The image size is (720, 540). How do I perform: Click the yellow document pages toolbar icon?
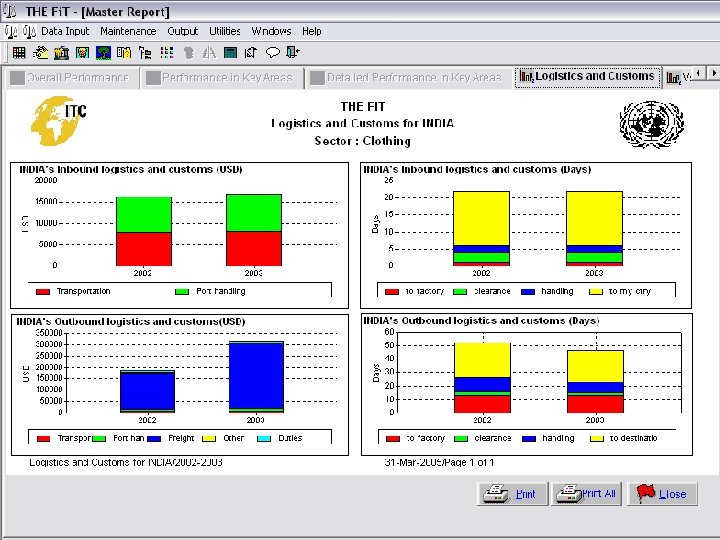[124, 53]
